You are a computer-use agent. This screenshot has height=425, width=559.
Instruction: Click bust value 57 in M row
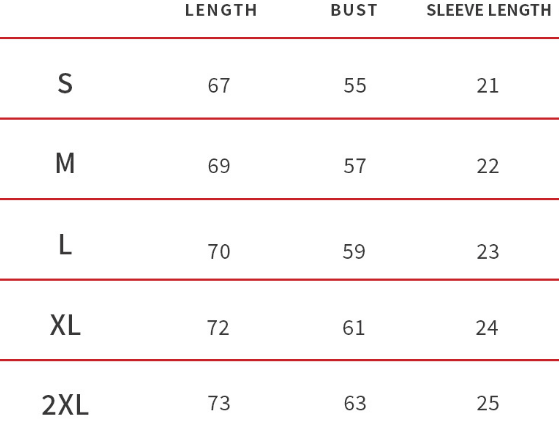[x=355, y=166]
